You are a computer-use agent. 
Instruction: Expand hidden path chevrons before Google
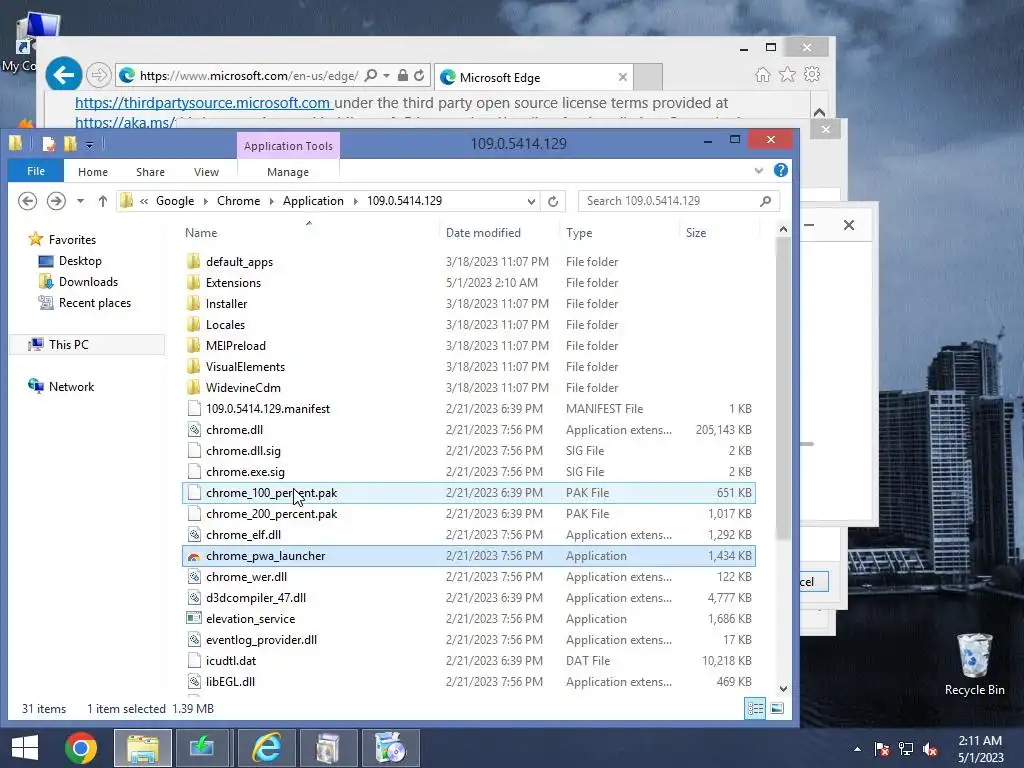[x=144, y=201]
